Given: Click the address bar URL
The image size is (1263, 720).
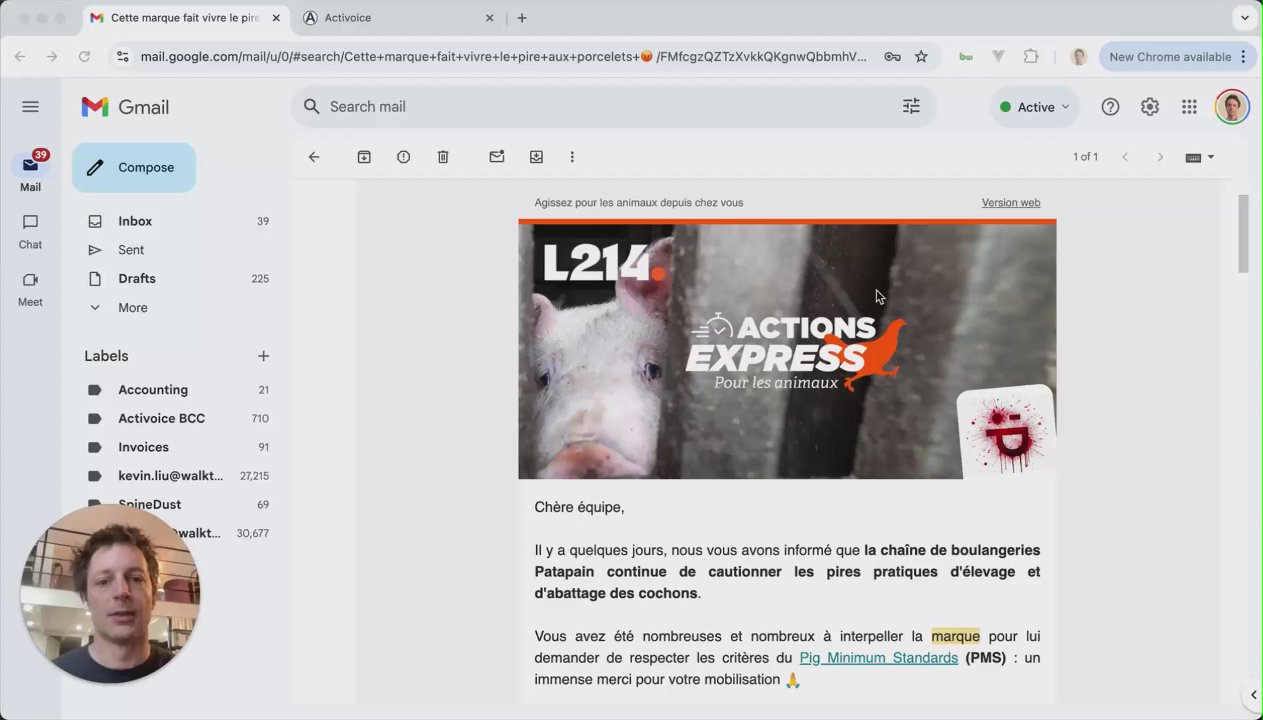Looking at the screenshot, I should point(504,57).
